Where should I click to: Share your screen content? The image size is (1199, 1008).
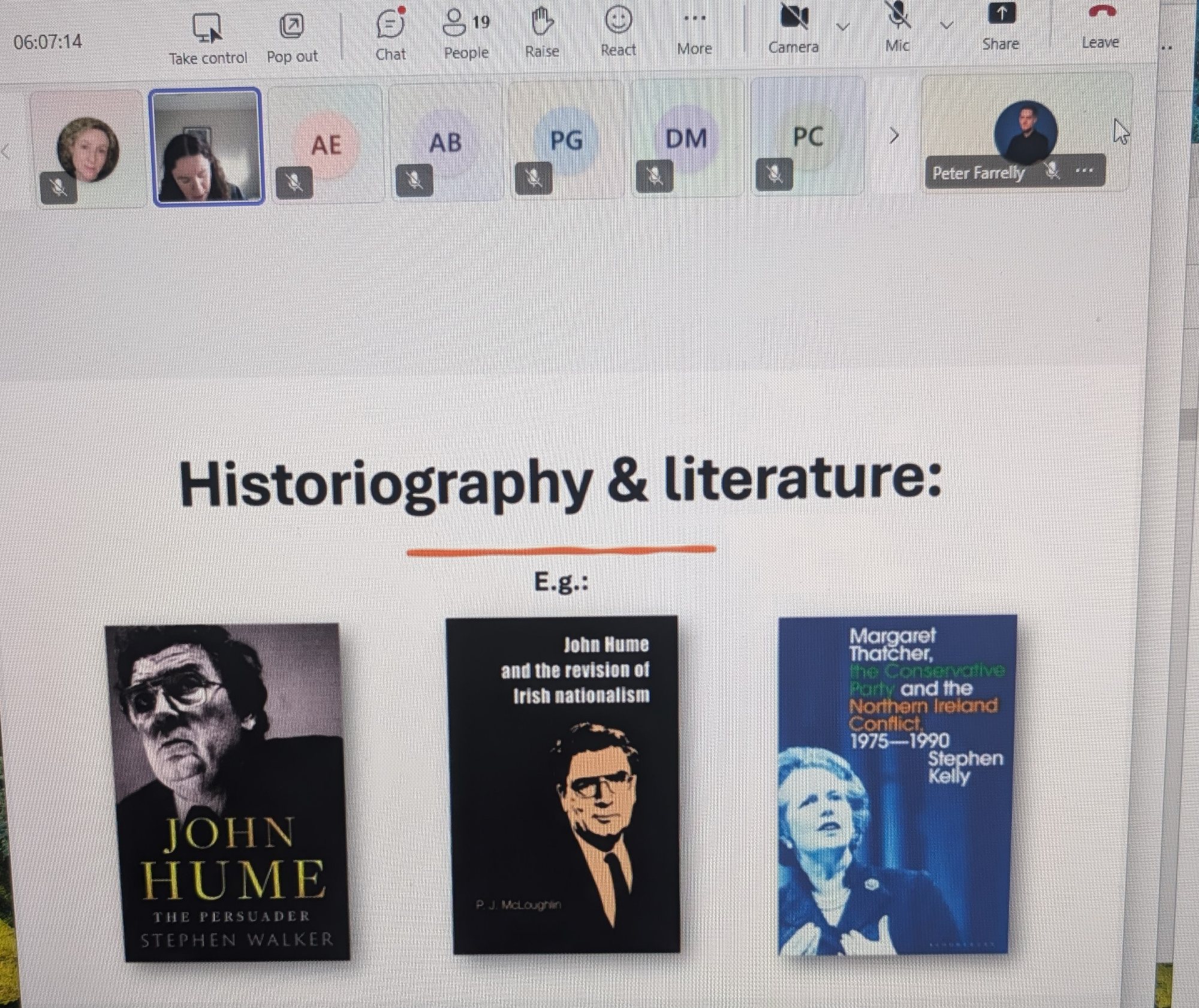tap(1001, 26)
